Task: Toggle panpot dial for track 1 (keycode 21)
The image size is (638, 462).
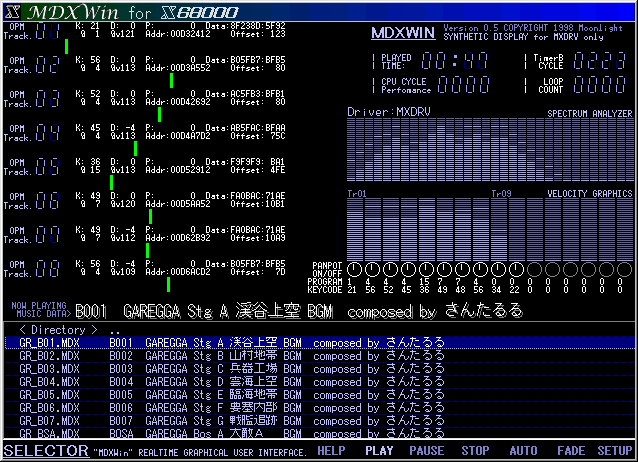Action: (x=354, y=269)
